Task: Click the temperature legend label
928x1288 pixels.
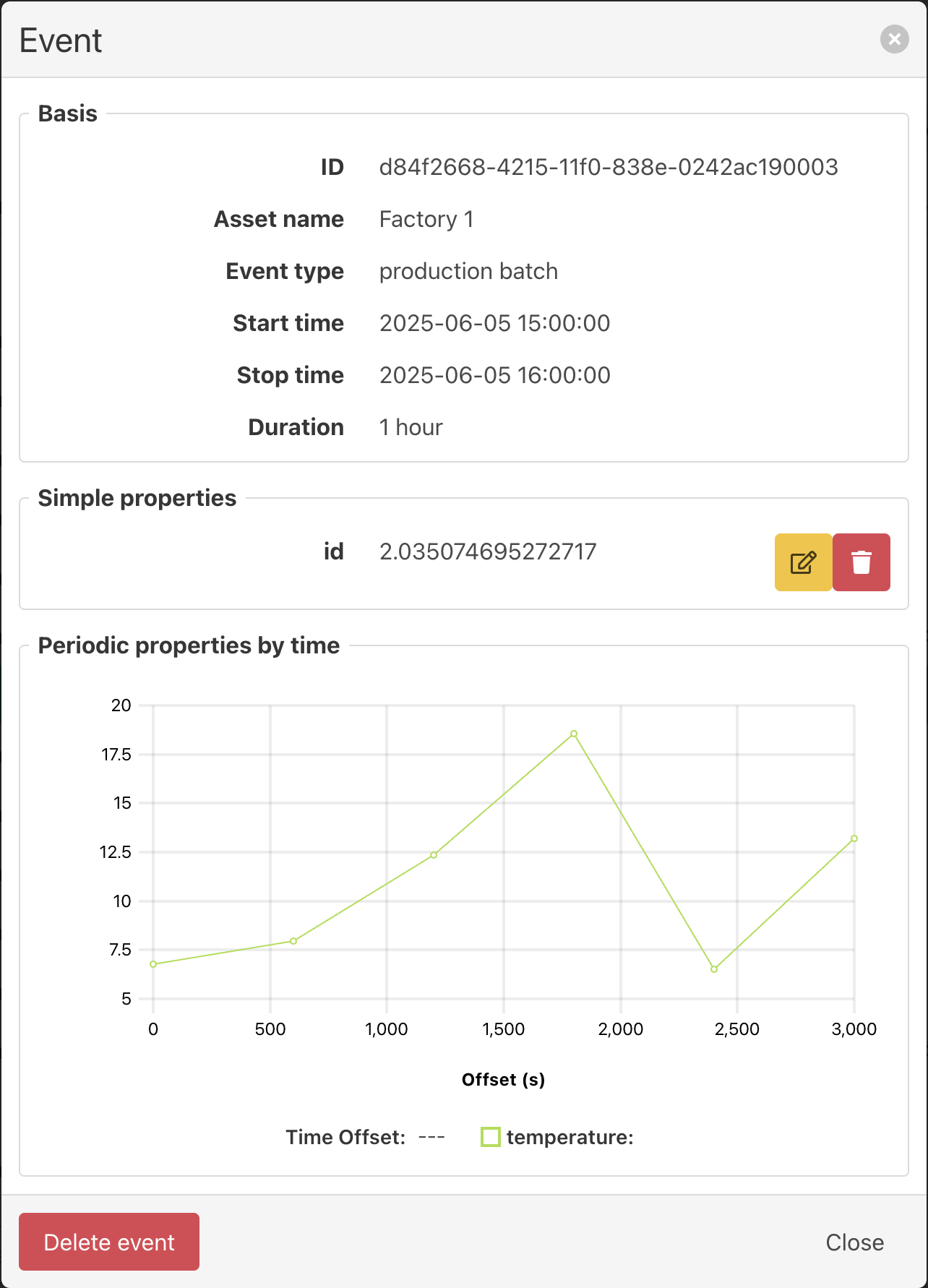Action: 570,1138
